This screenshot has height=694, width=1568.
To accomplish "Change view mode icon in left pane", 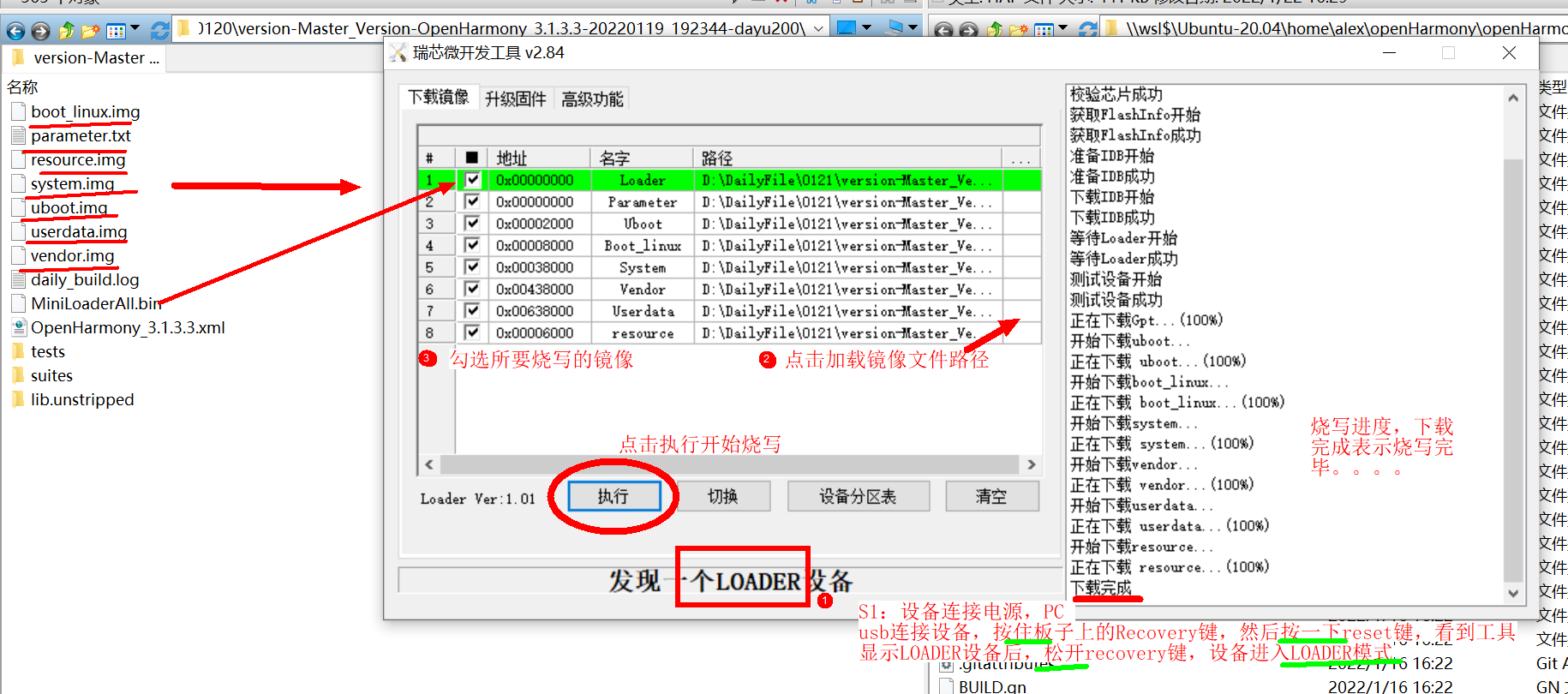I will (x=115, y=31).
